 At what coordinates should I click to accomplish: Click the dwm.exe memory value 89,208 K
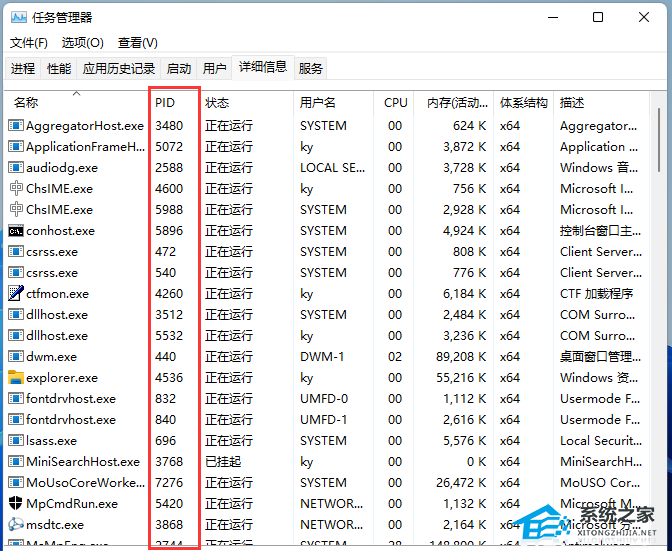461,356
